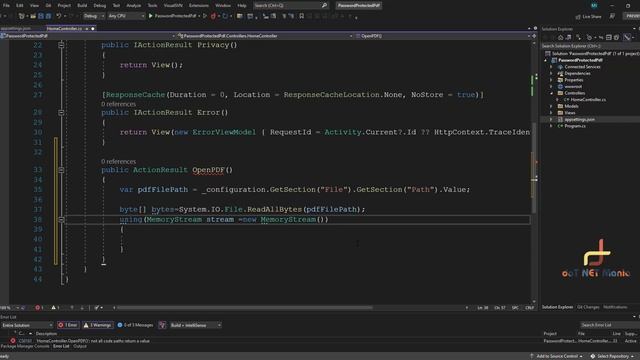The width and height of the screenshot is (640, 360).
Task: Toggle the 0 of 3 Messages filter
Action: click(x=135, y=325)
